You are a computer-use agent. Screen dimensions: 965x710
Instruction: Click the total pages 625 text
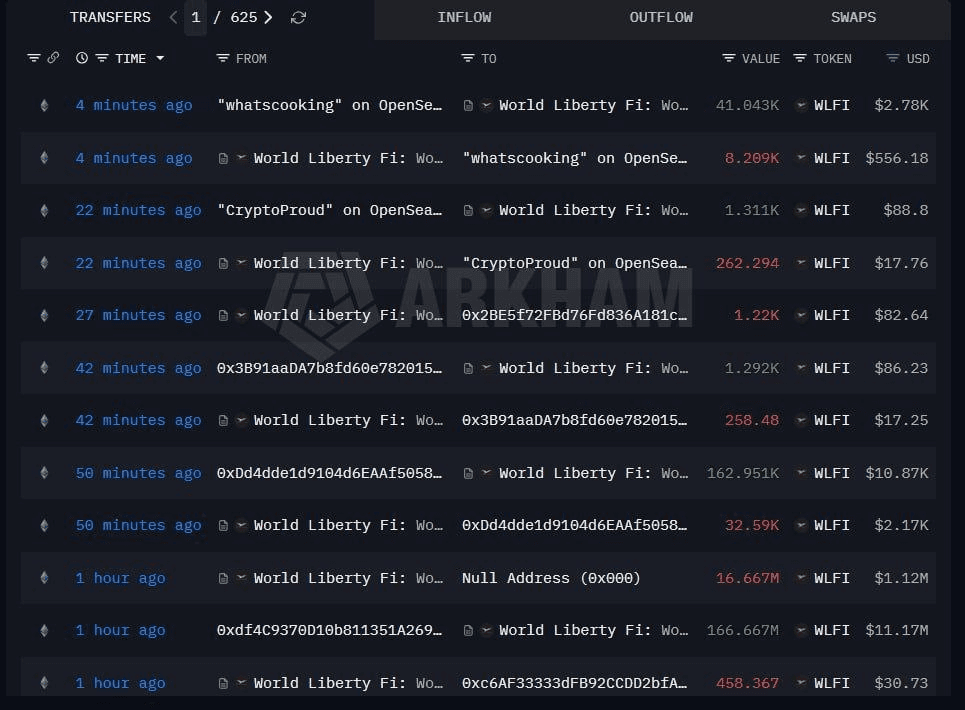244,17
